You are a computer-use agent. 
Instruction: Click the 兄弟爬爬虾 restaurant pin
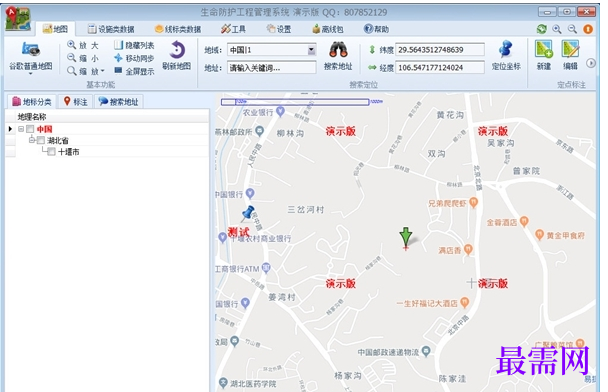(473, 202)
